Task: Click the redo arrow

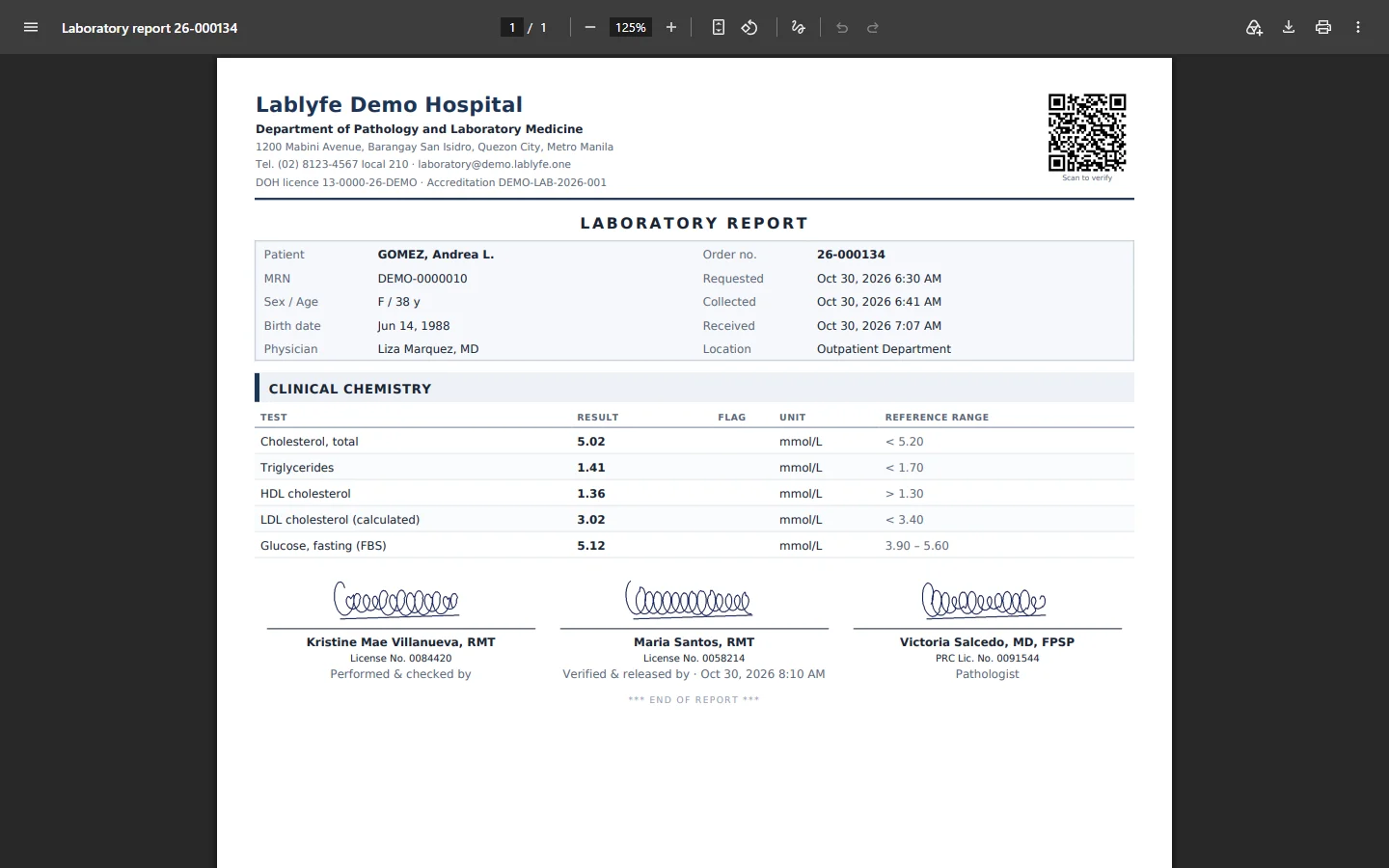Action: click(873, 27)
